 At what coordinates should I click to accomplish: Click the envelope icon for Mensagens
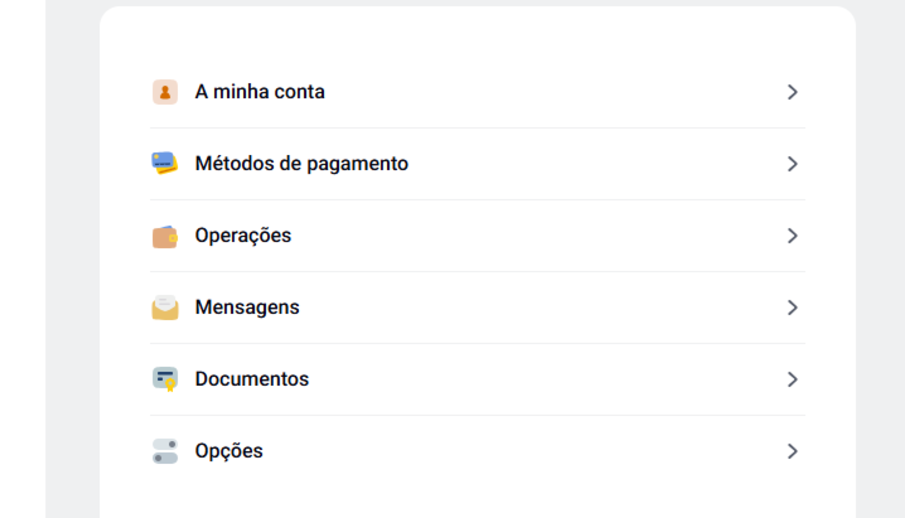tap(165, 308)
